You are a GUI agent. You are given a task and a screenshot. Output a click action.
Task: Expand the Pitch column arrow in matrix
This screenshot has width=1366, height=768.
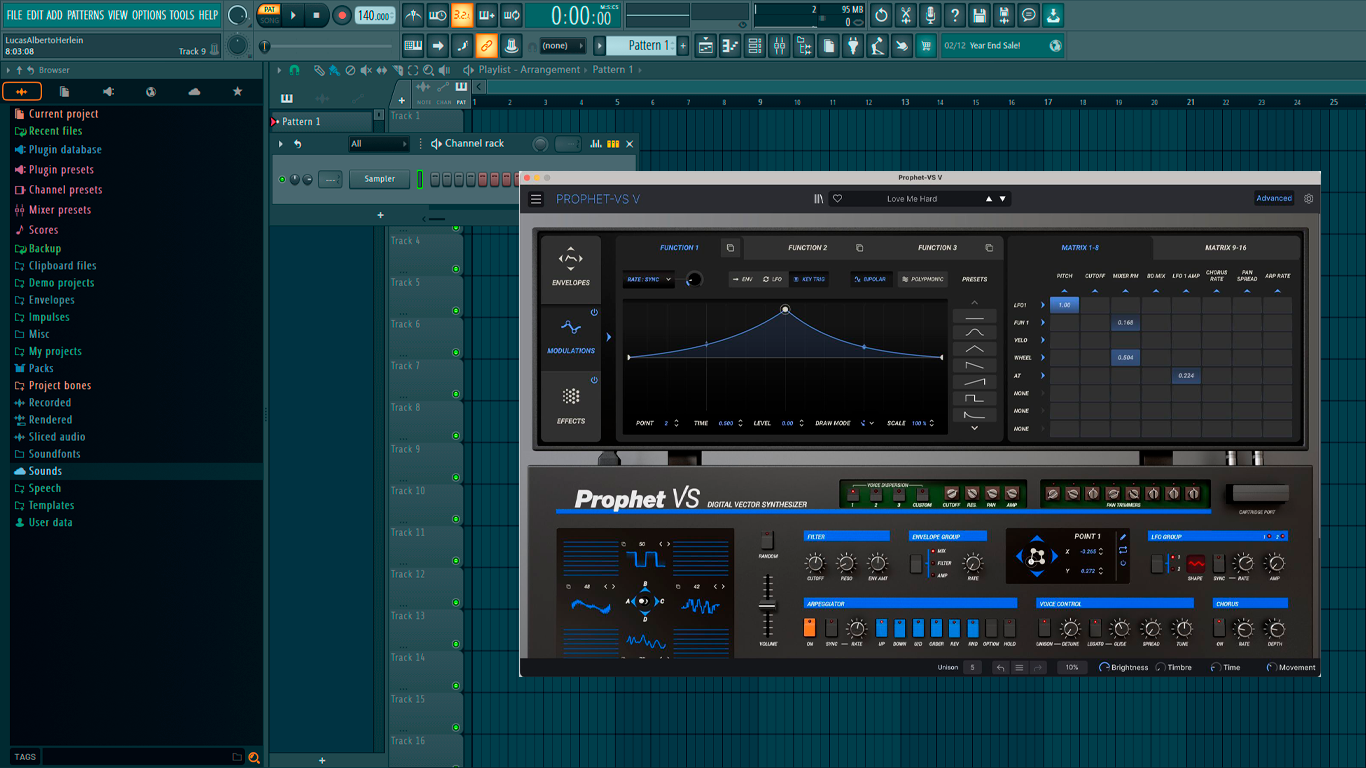(x=1064, y=291)
